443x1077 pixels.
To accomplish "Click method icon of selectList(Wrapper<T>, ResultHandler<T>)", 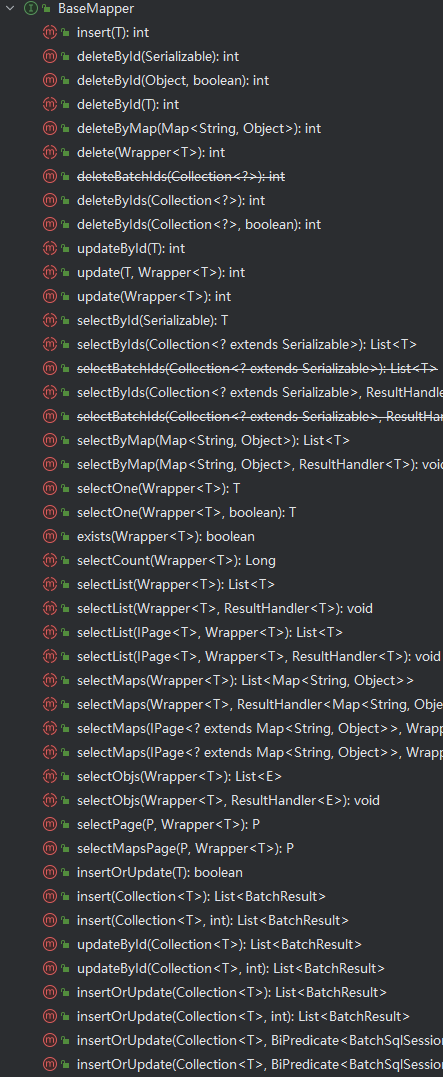I will 49,609.
